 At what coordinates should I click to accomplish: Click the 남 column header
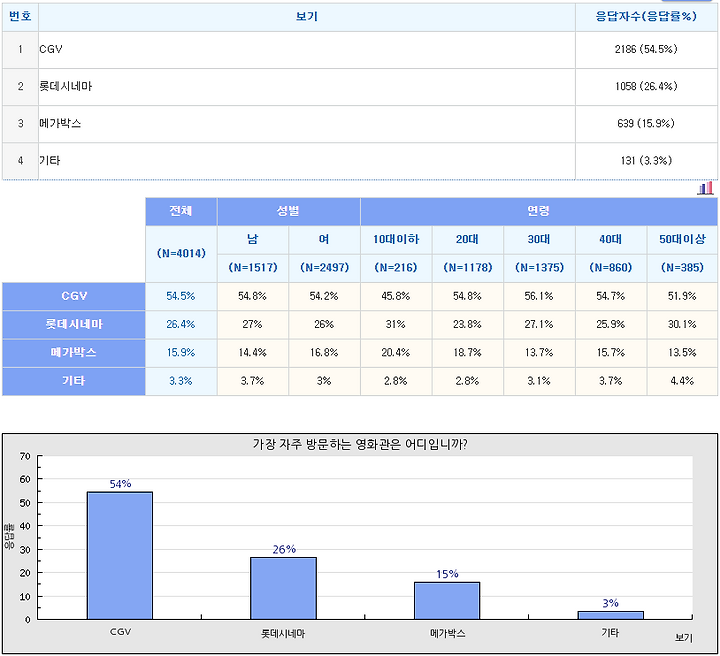(x=253, y=240)
